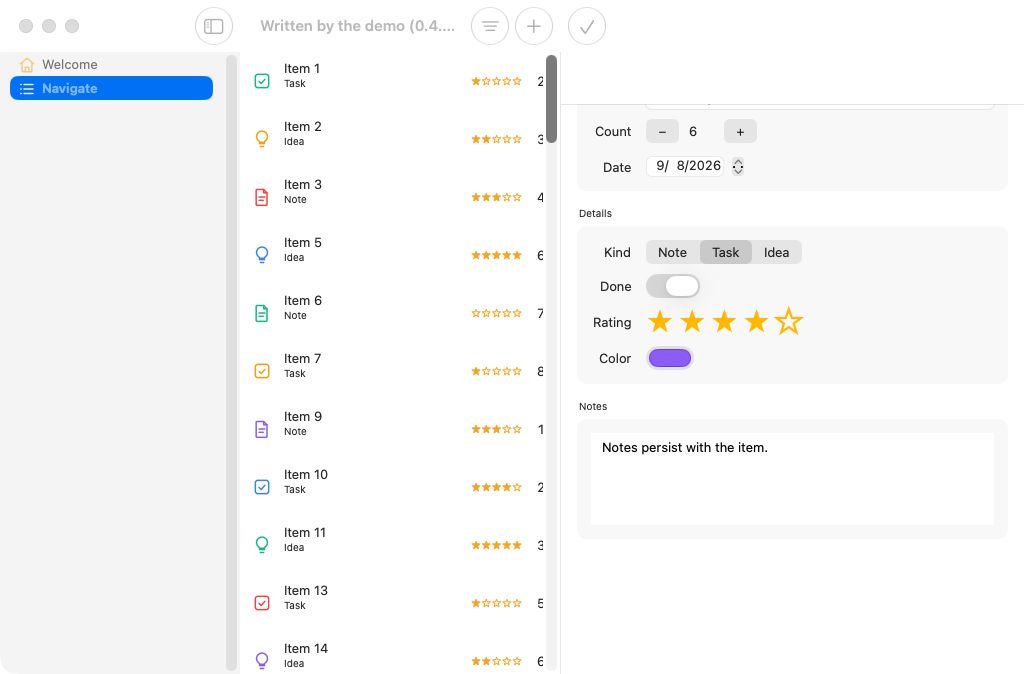The height and width of the screenshot is (674, 1024).
Task: Click the purple lightbulb icon of Item 14
Action: [x=262, y=661]
